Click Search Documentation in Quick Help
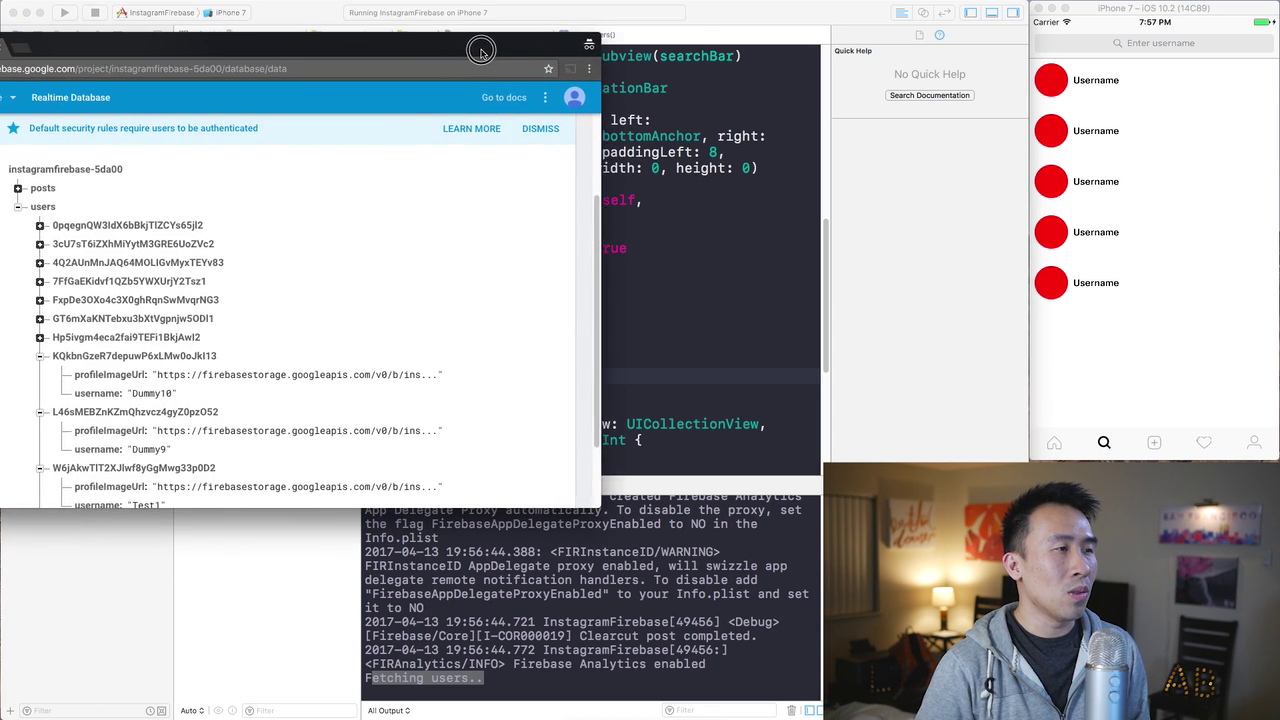The image size is (1280, 720). click(930, 95)
